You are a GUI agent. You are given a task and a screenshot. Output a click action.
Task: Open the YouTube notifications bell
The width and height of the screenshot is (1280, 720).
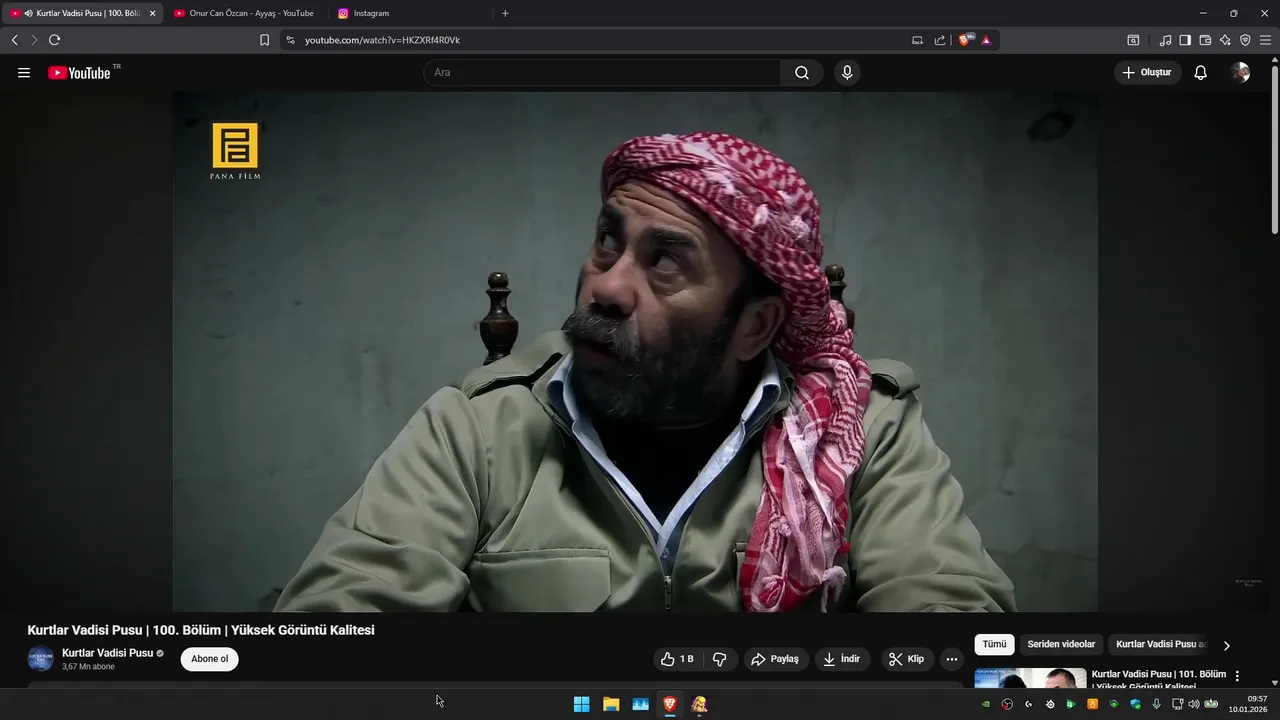pos(1201,73)
